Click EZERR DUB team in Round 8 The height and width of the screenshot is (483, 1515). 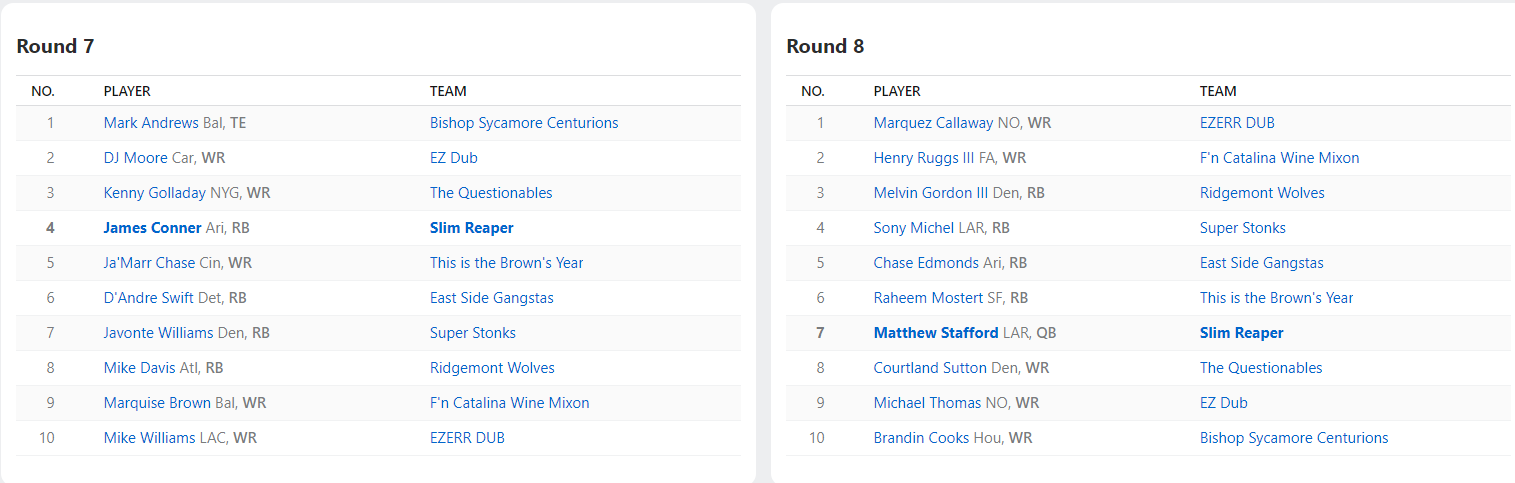click(1236, 123)
